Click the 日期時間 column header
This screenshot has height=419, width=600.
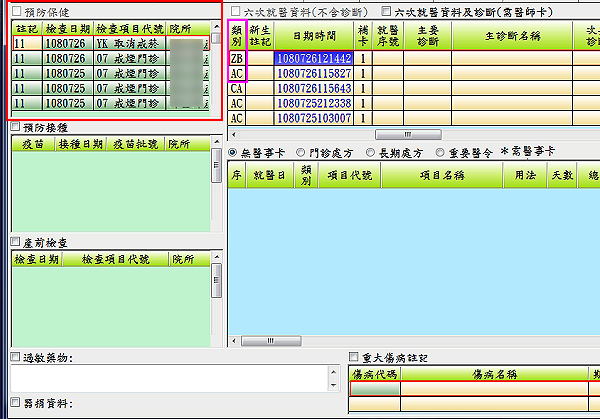314,35
